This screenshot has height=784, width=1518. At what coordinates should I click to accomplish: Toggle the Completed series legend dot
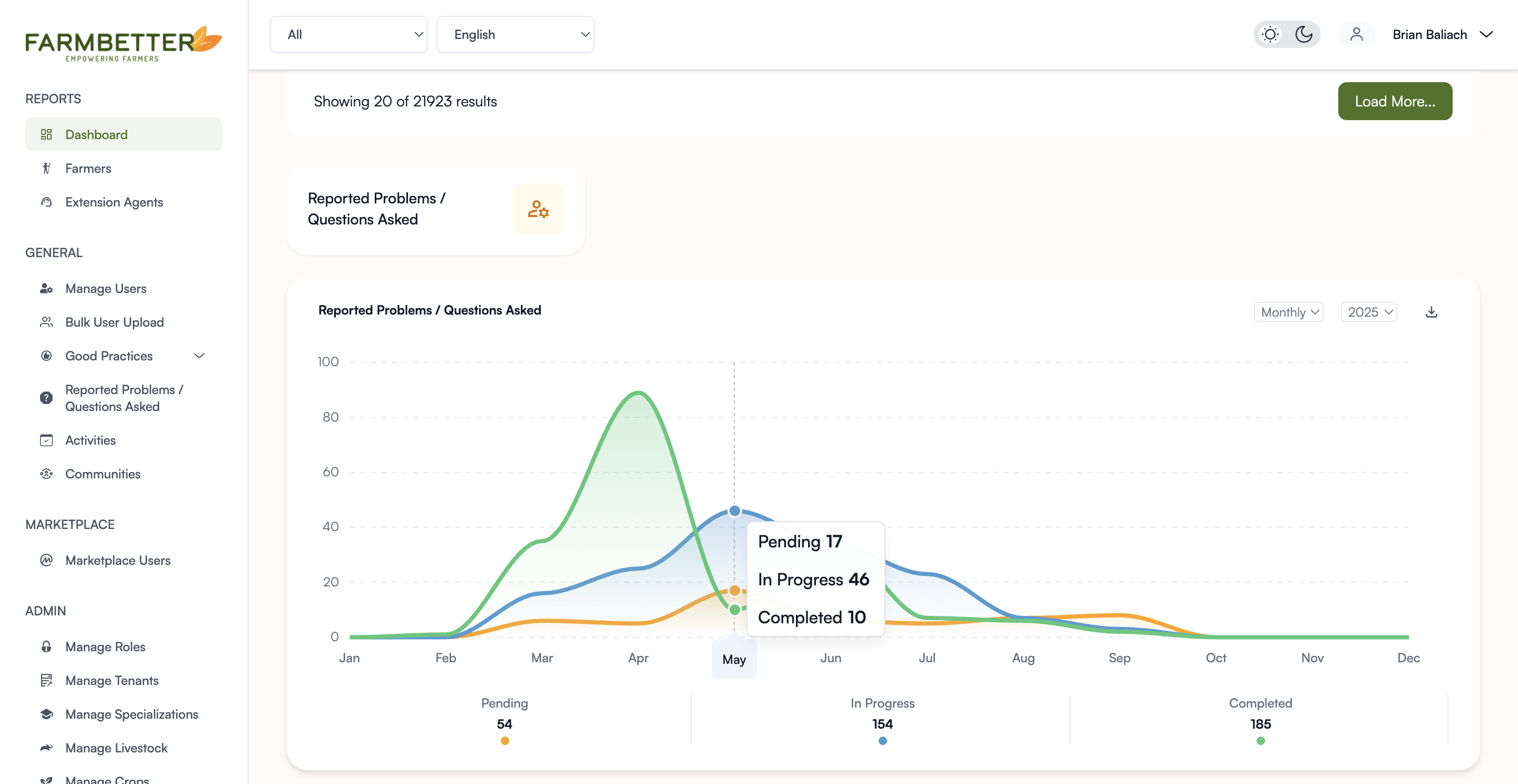(1260, 740)
